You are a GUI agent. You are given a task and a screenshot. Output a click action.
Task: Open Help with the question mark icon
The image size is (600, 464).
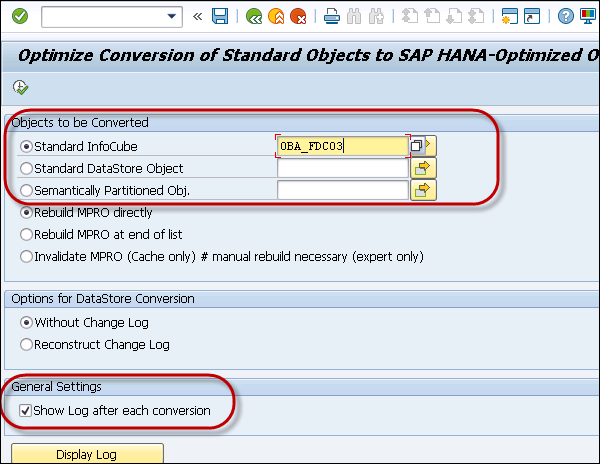point(566,17)
